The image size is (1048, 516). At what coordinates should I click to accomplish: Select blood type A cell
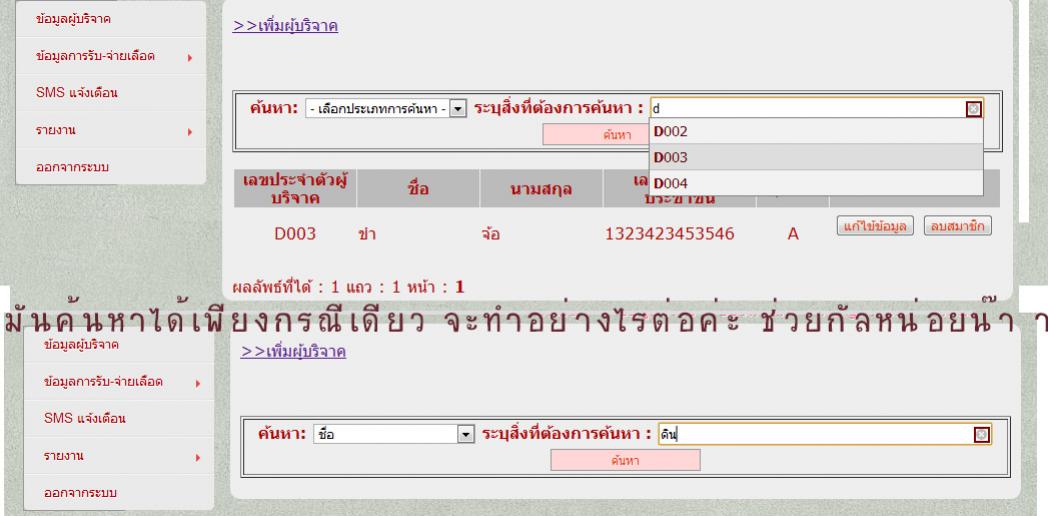(793, 234)
